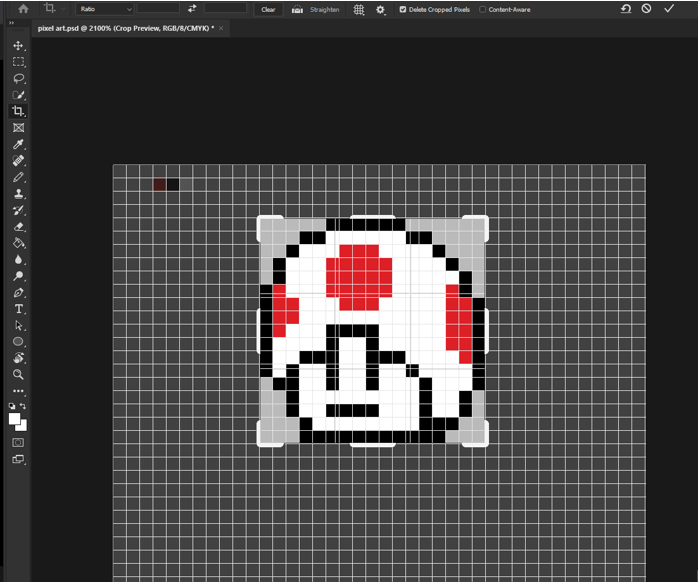Pick the Eyedropper tool

coord(18,144)
